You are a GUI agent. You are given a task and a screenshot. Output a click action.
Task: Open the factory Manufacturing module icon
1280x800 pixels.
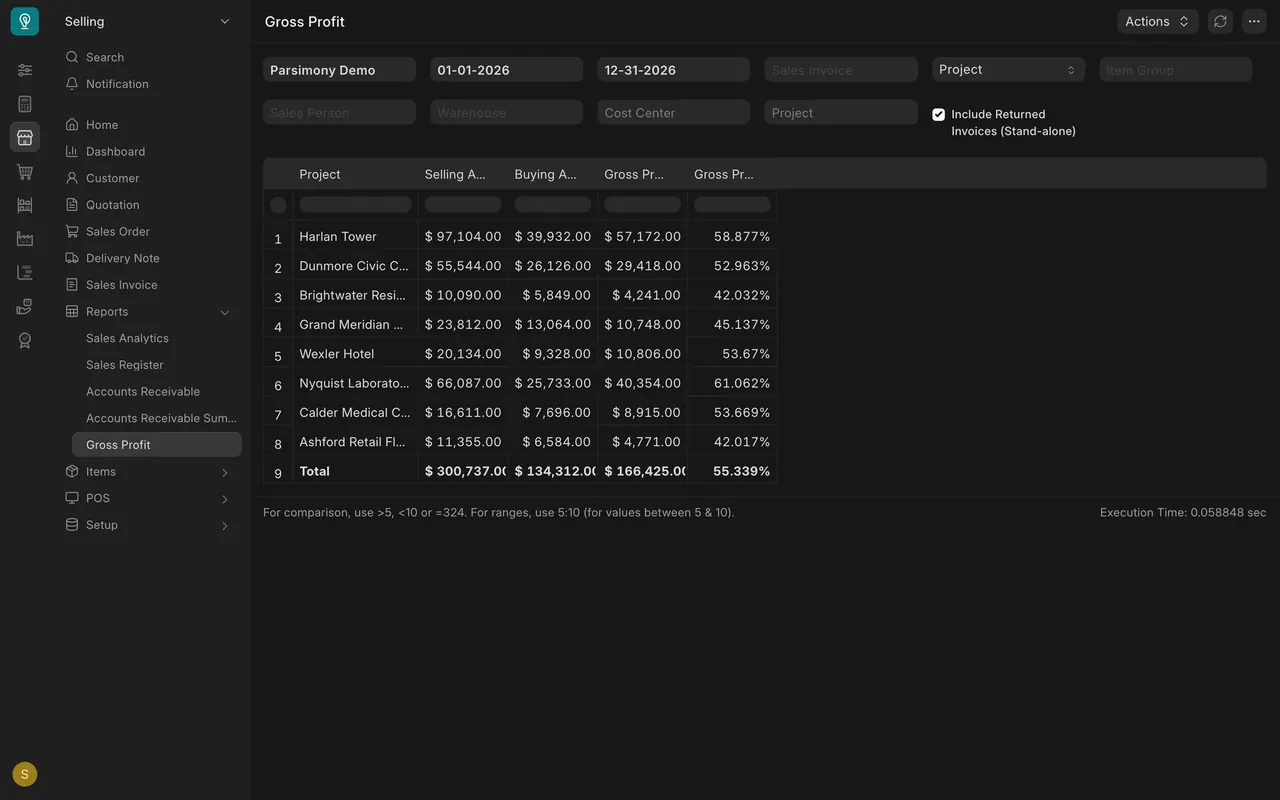(25, 239)
